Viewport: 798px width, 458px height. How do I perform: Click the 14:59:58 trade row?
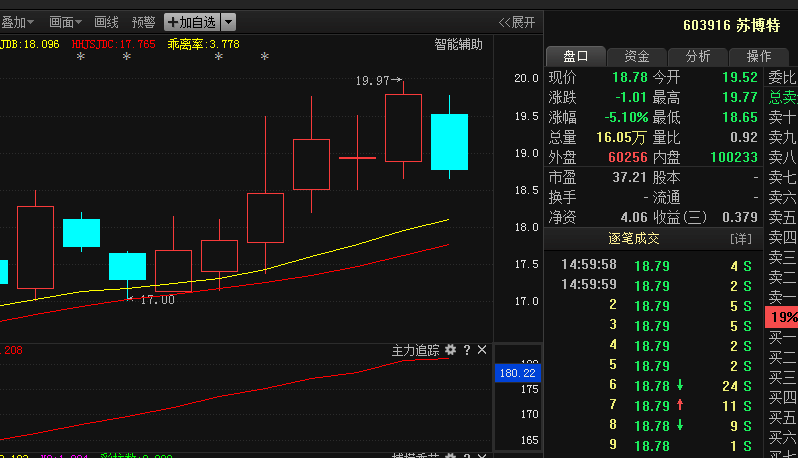coord(656,265)
